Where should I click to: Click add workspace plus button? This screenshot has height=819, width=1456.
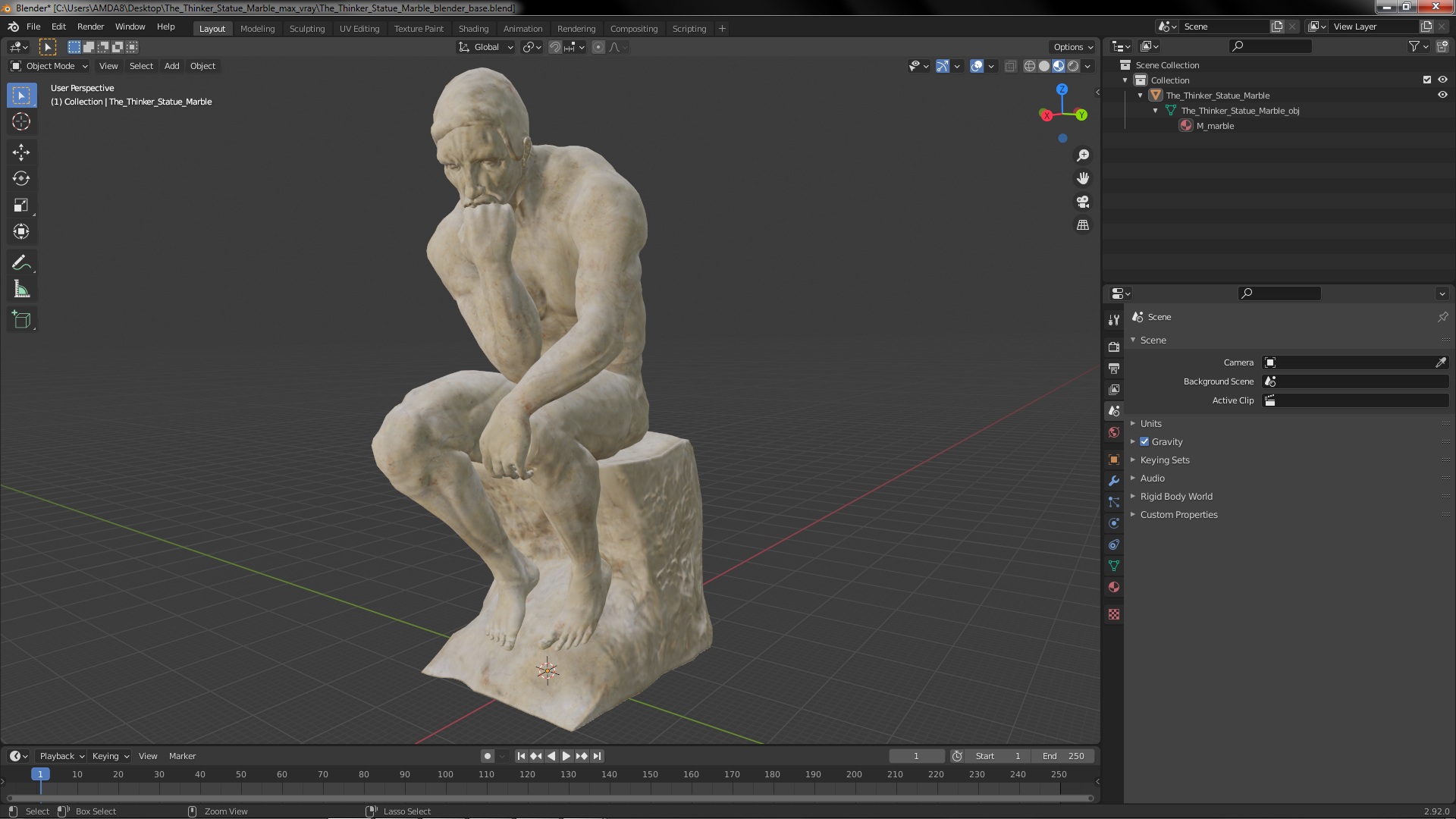[722, 29]
